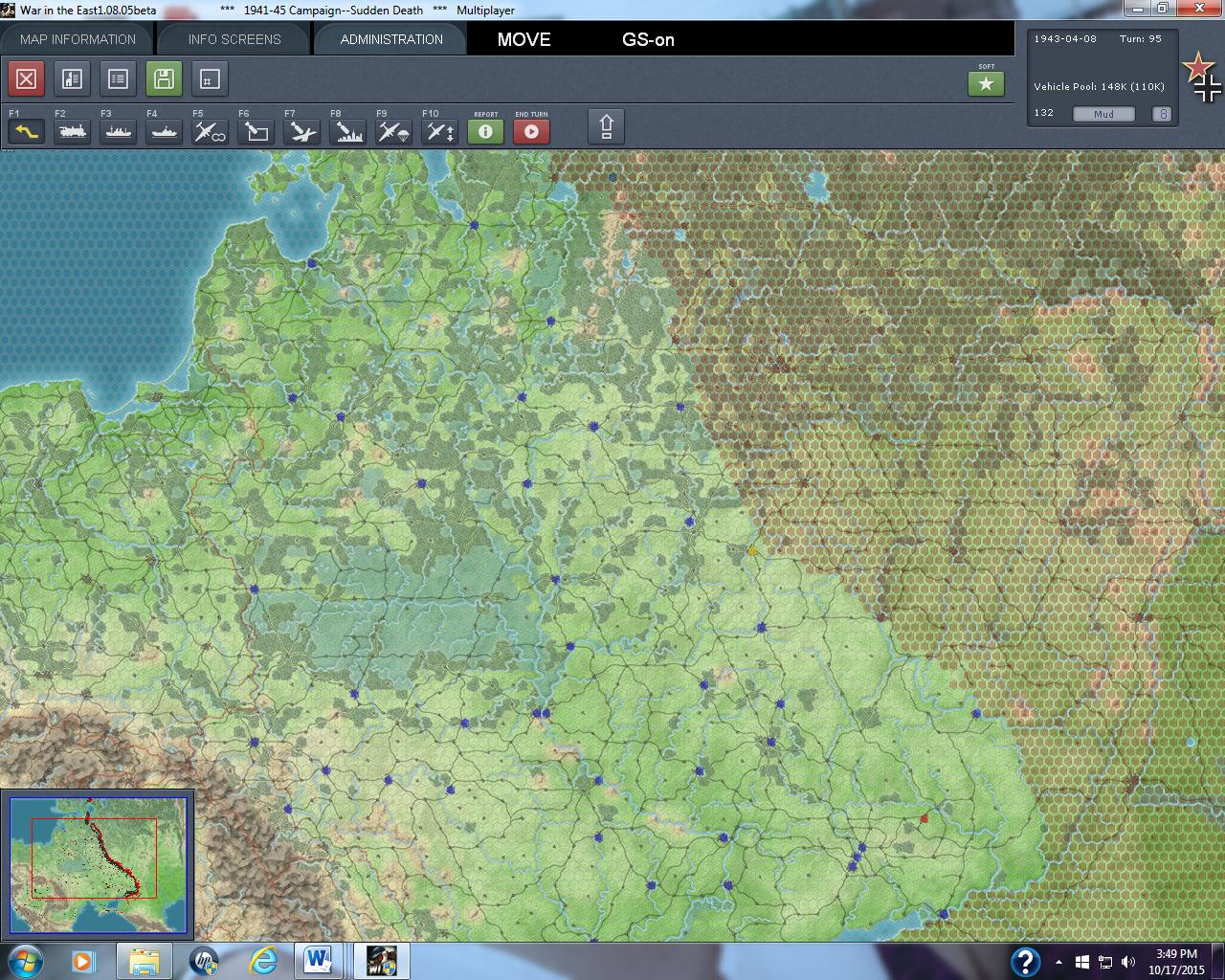Click the Turn: 95 text

(1141, 39)
